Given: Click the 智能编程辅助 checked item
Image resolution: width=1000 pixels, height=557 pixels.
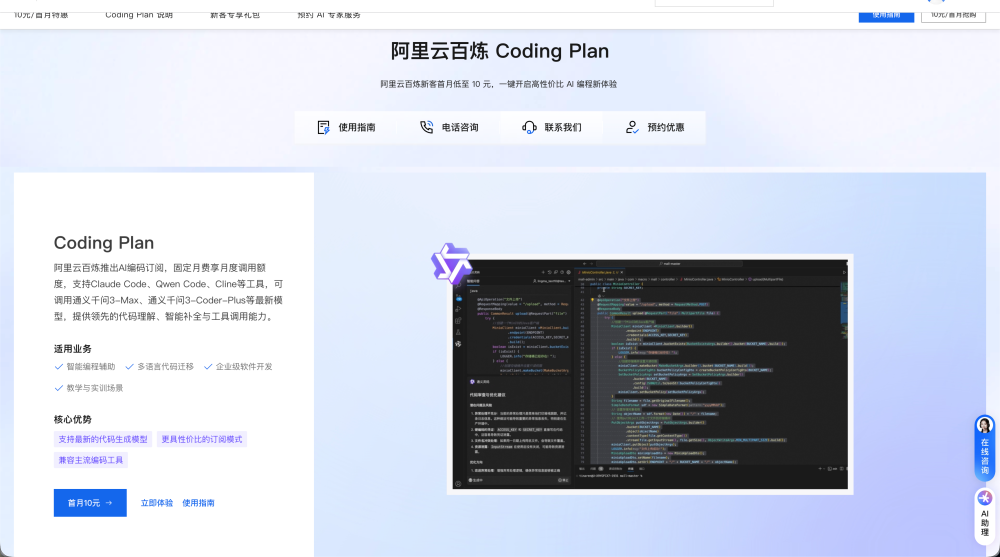Looking at the screenshot, I should coord(85,366).
